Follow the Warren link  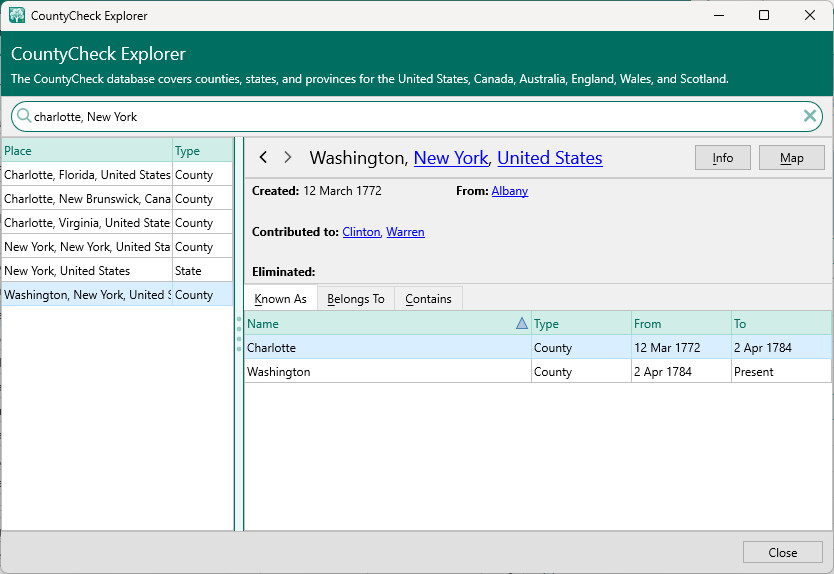[405, 232]
